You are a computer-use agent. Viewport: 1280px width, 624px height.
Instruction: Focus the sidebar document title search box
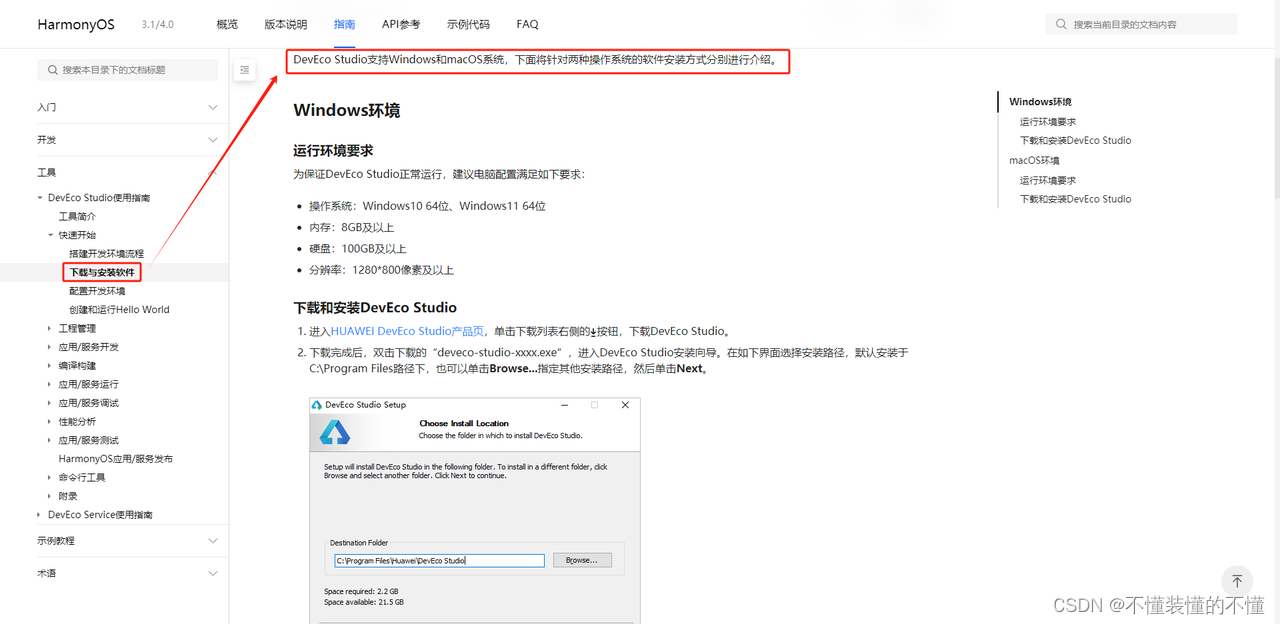pos(127,70)
